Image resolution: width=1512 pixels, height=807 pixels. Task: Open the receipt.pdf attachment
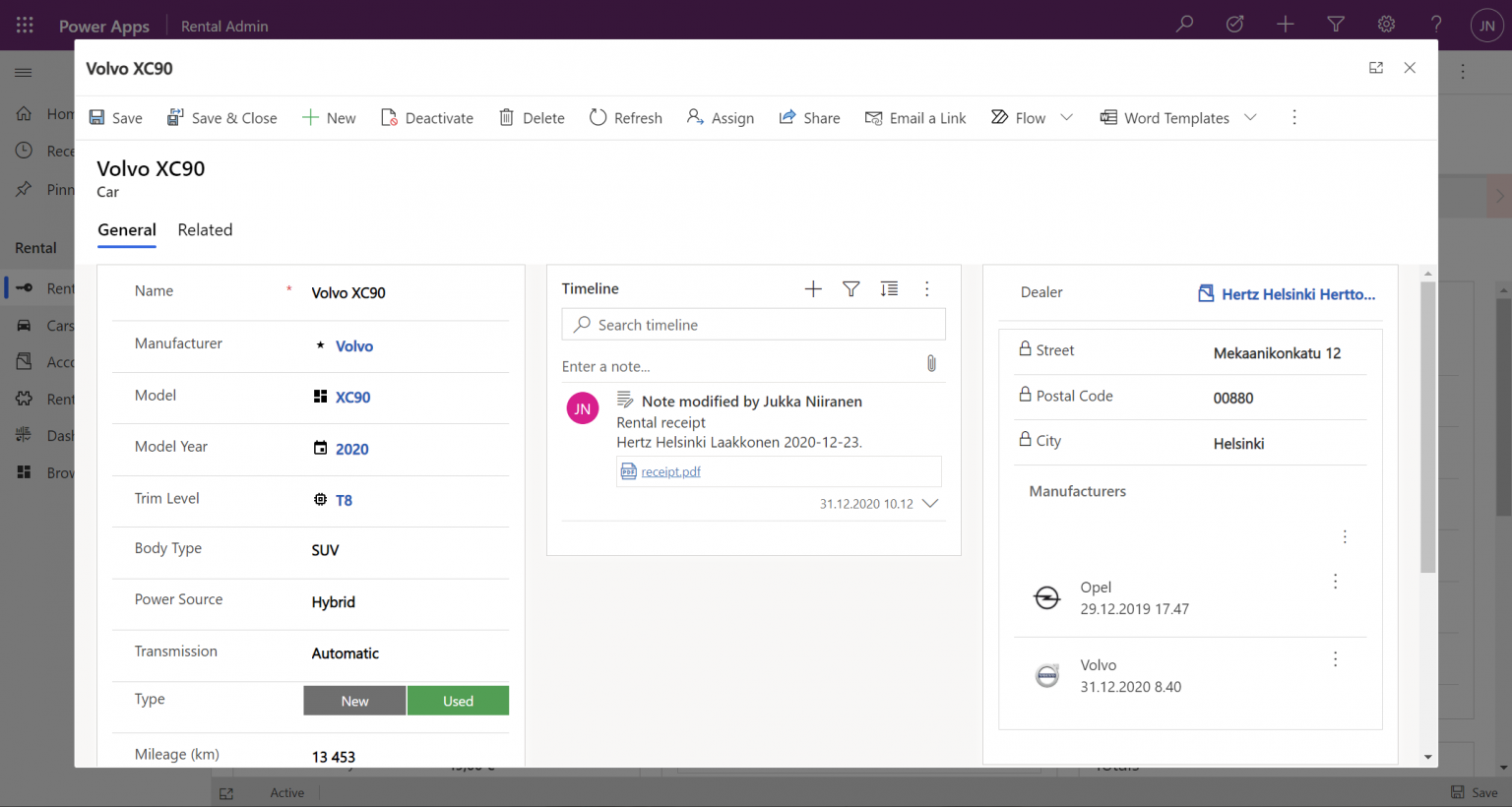[x=670, y=471]
